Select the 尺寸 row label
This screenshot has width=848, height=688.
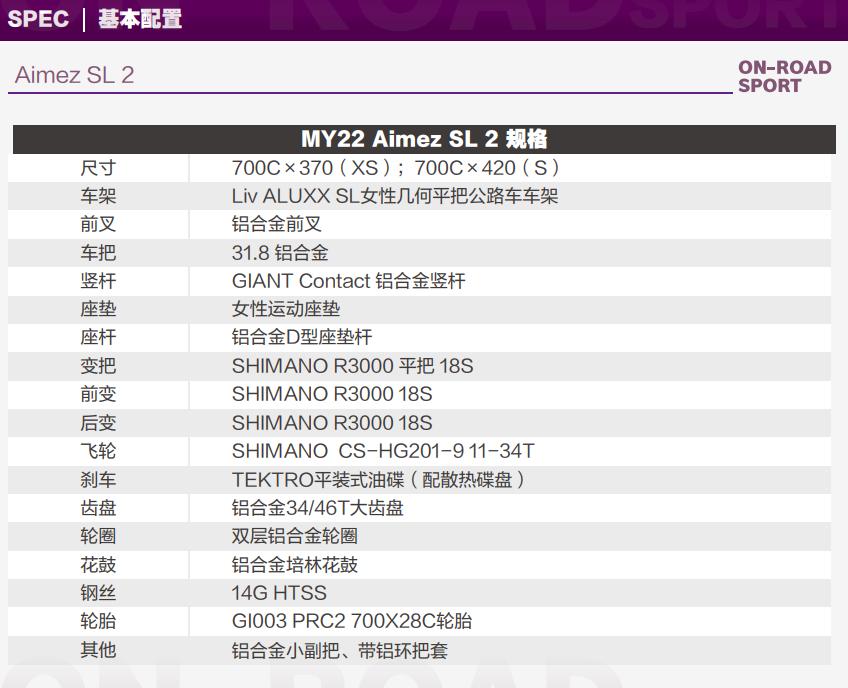98,168
